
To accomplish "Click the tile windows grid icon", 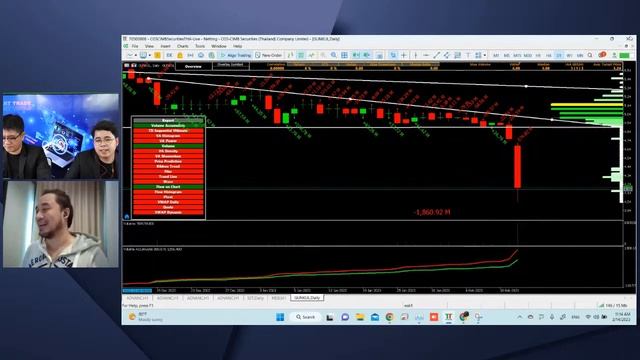I will click(344, 55).
